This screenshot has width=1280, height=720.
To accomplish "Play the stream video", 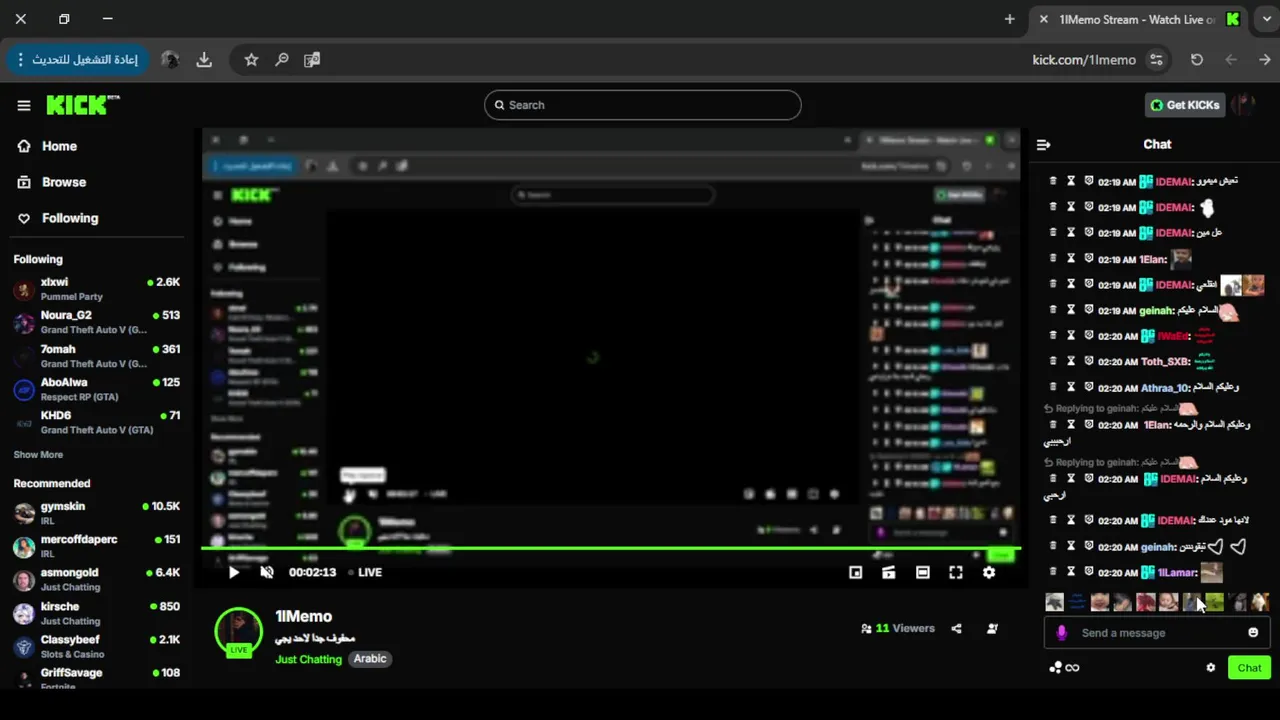I will (x=233, y=572).
